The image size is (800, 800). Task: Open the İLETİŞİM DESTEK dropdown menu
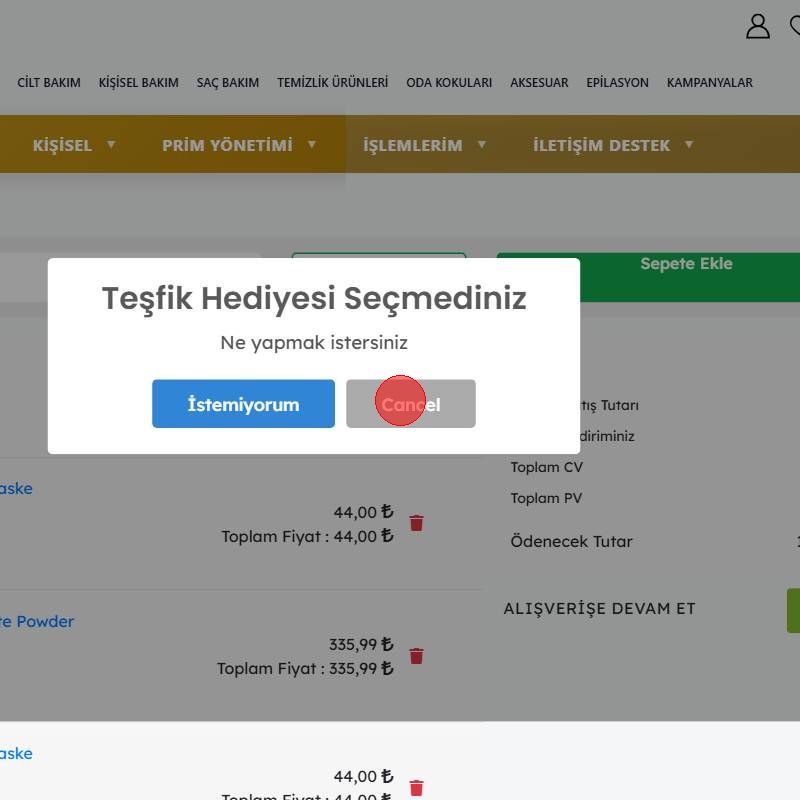613,145
